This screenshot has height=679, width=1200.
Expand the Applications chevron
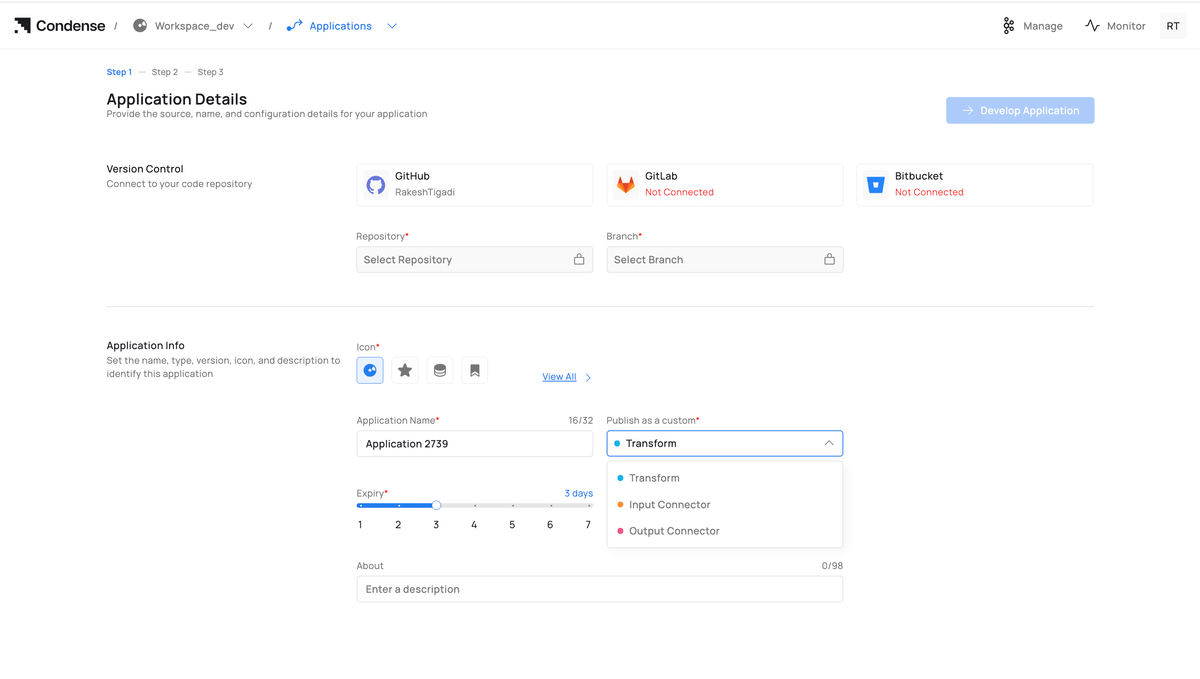(392, 26)
